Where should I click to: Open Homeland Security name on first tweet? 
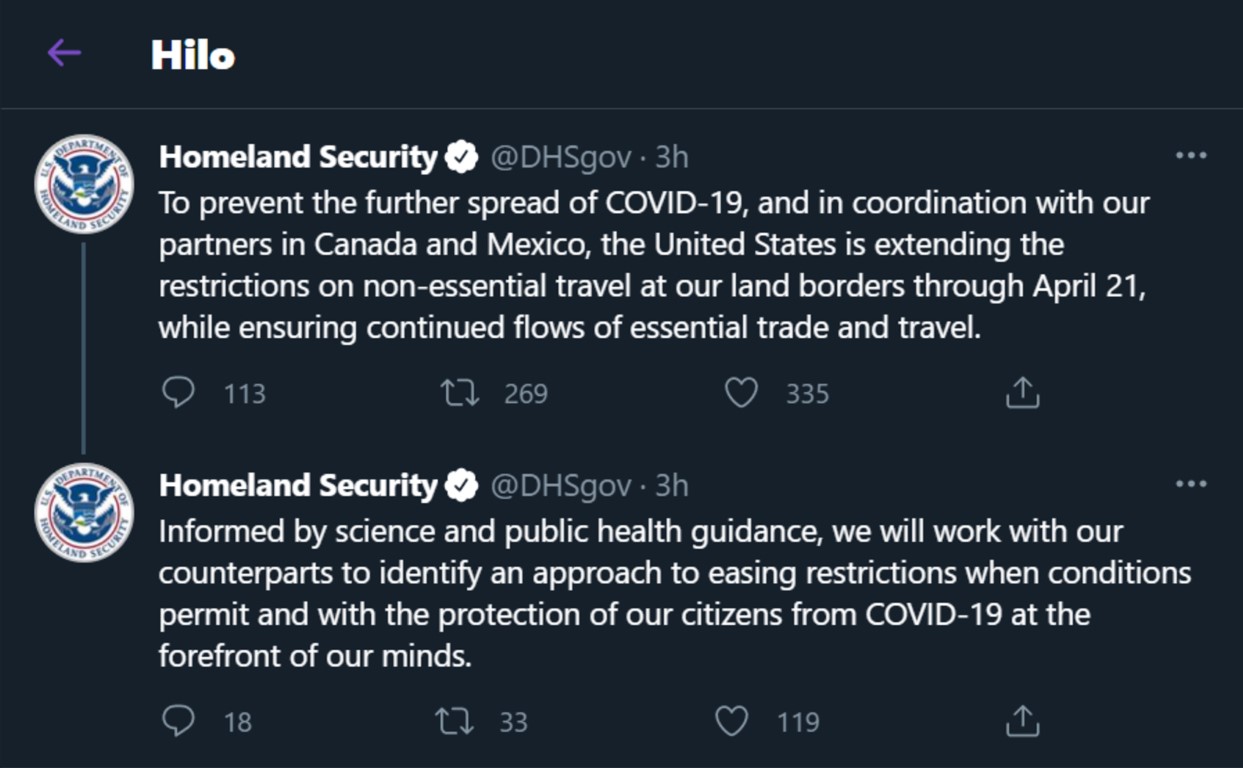tap(298, 157)
